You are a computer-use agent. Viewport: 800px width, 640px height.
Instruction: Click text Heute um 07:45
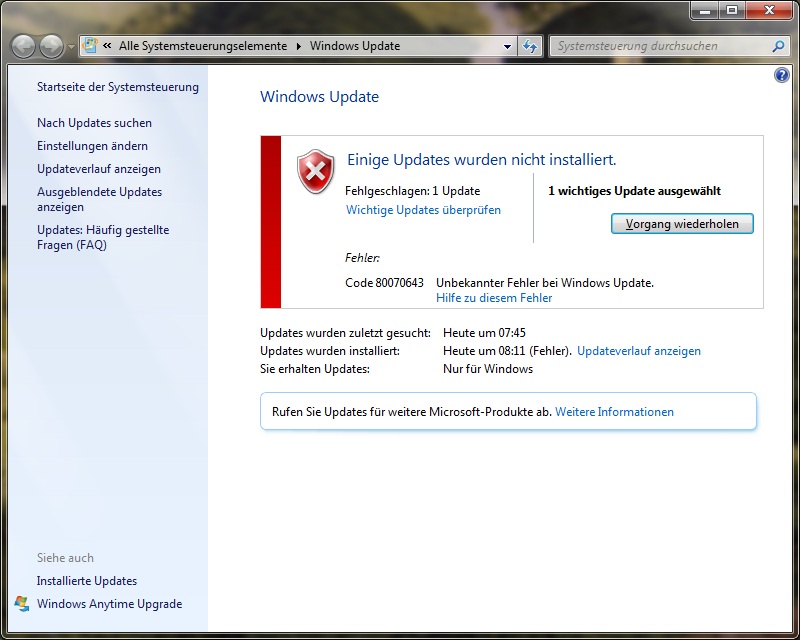(x=484, y=333)
